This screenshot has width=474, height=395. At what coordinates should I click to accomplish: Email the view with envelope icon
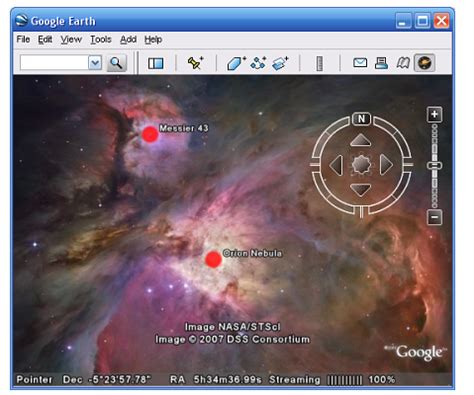tap(360, 63)
